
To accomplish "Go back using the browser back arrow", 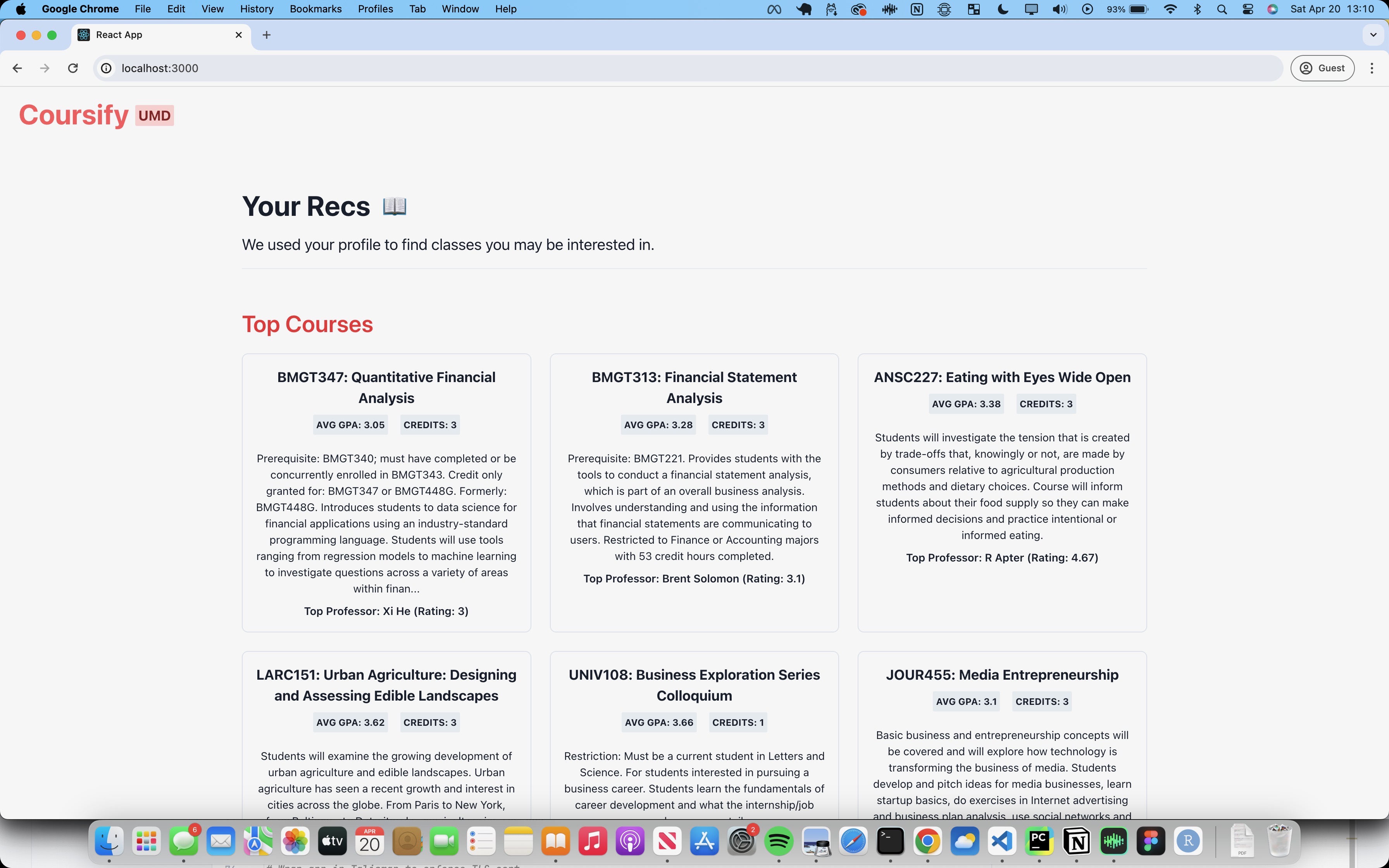I will pos(17,68).
